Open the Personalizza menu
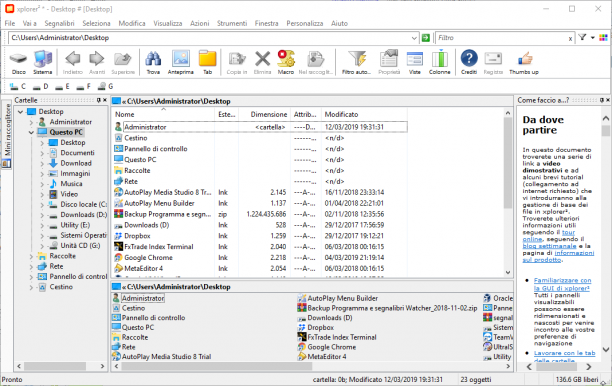Screen dimensions: 612x386 coord(304,23)
